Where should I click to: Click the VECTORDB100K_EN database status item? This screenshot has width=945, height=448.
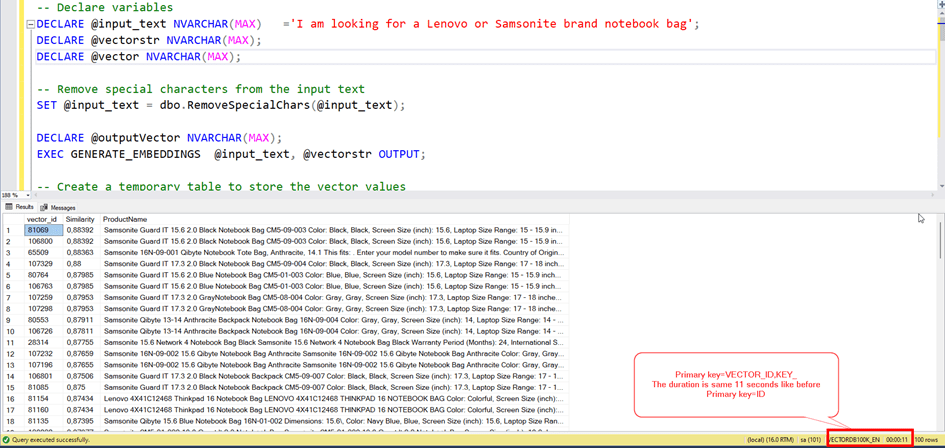click(853, 440)
